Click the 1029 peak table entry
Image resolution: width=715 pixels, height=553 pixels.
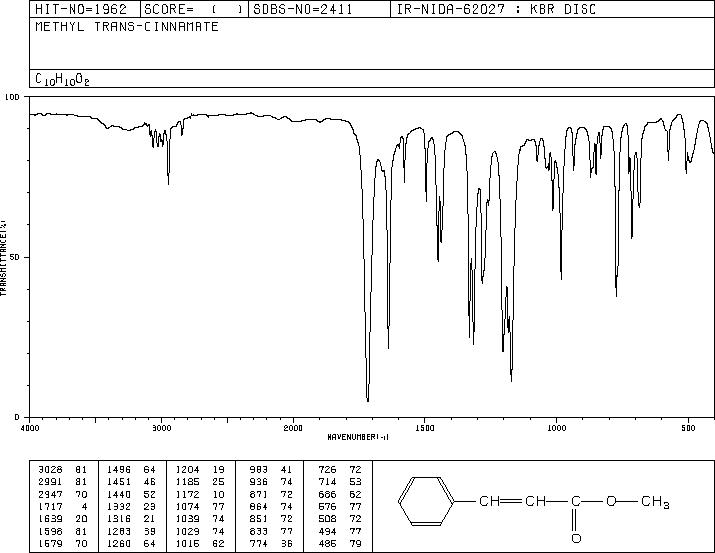point(200,531)
